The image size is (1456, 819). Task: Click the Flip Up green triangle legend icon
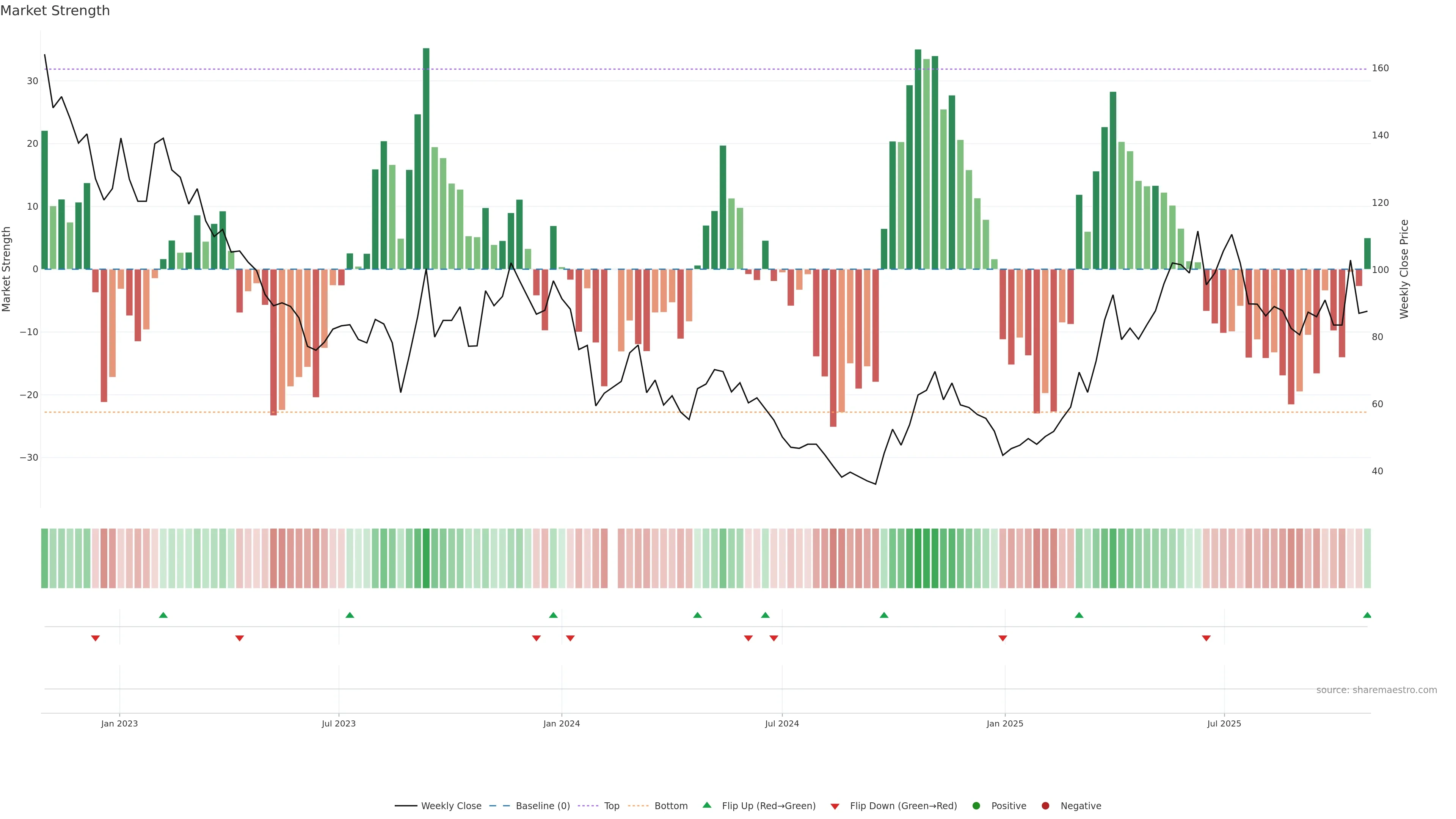(x=706, y=805)
